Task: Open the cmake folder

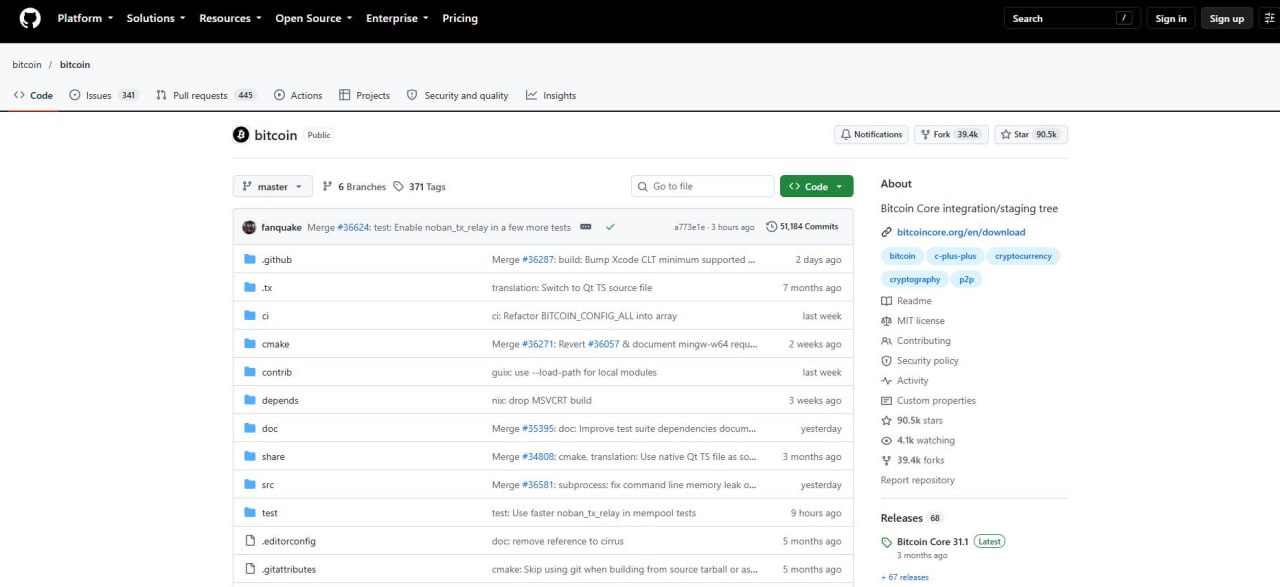Action: point(276,344)
